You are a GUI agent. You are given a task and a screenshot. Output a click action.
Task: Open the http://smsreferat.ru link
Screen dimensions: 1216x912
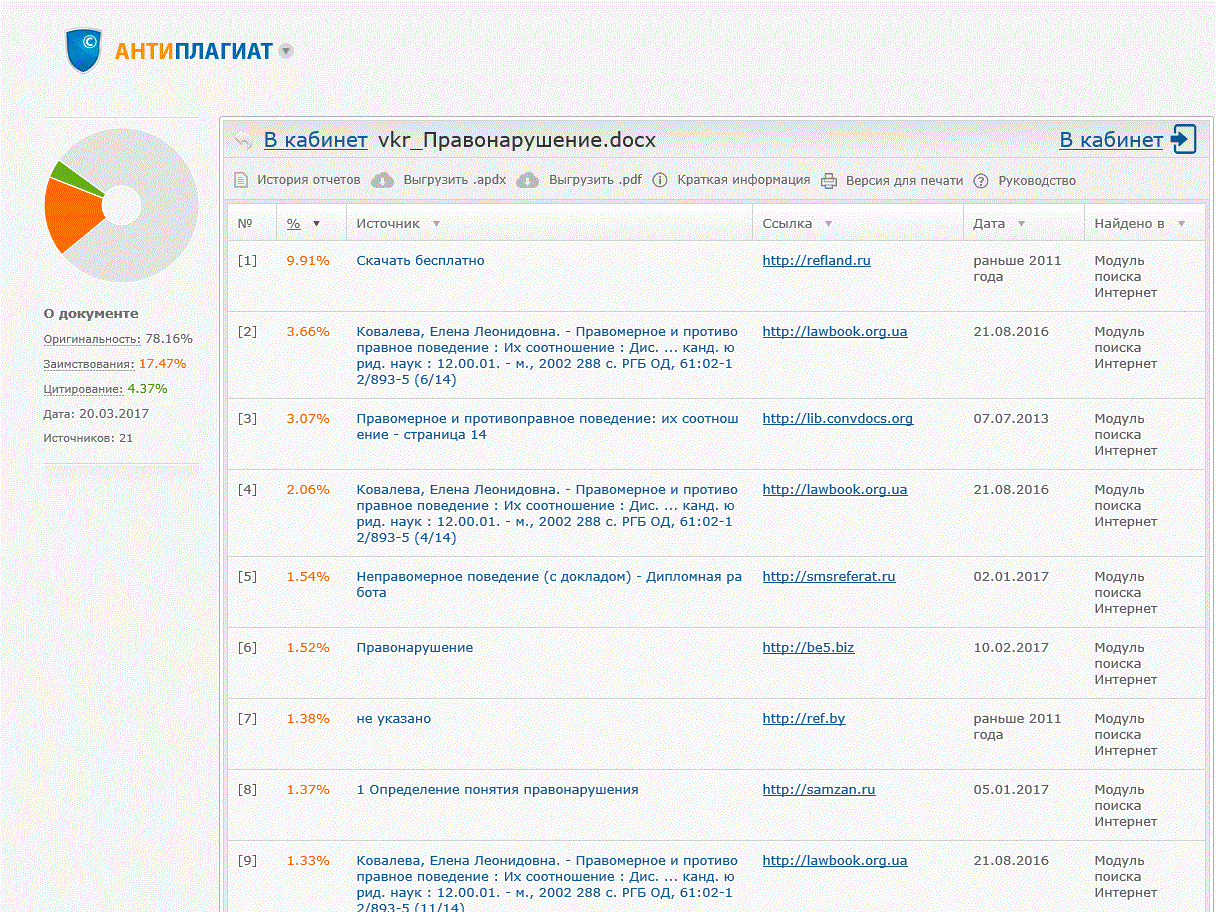click(x=828, y=577)
